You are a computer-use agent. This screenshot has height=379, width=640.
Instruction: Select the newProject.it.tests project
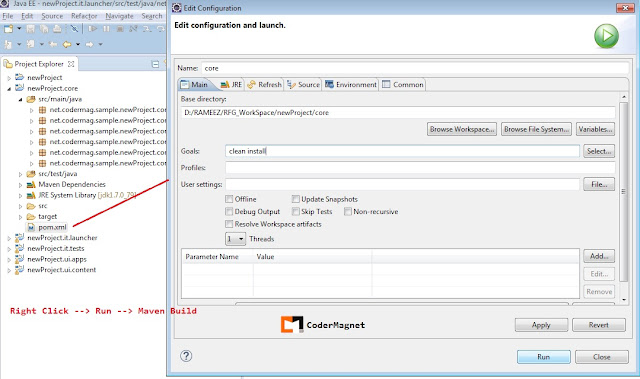(x=56, y=248)
